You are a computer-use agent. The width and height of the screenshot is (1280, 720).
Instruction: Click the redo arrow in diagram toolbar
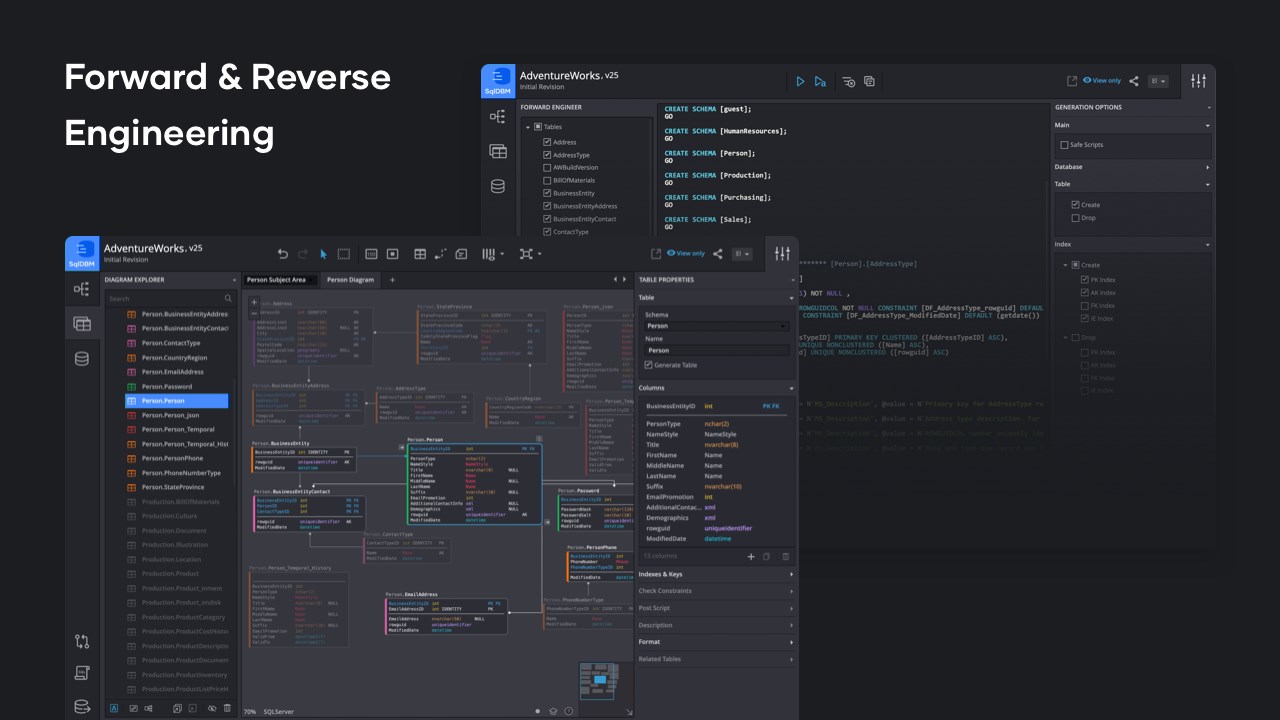tap(303, 254)
